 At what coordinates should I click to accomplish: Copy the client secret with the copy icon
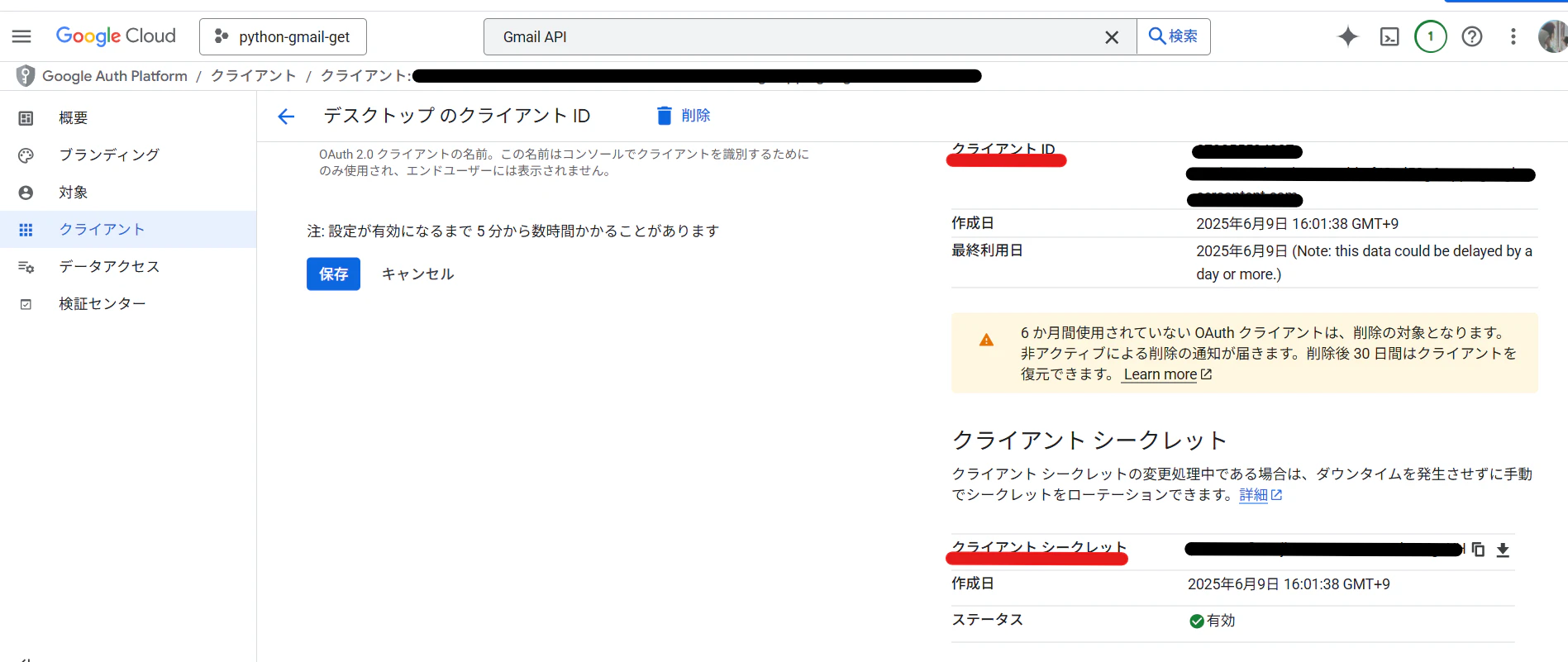pyautogui.click(x=1479, y=550)
